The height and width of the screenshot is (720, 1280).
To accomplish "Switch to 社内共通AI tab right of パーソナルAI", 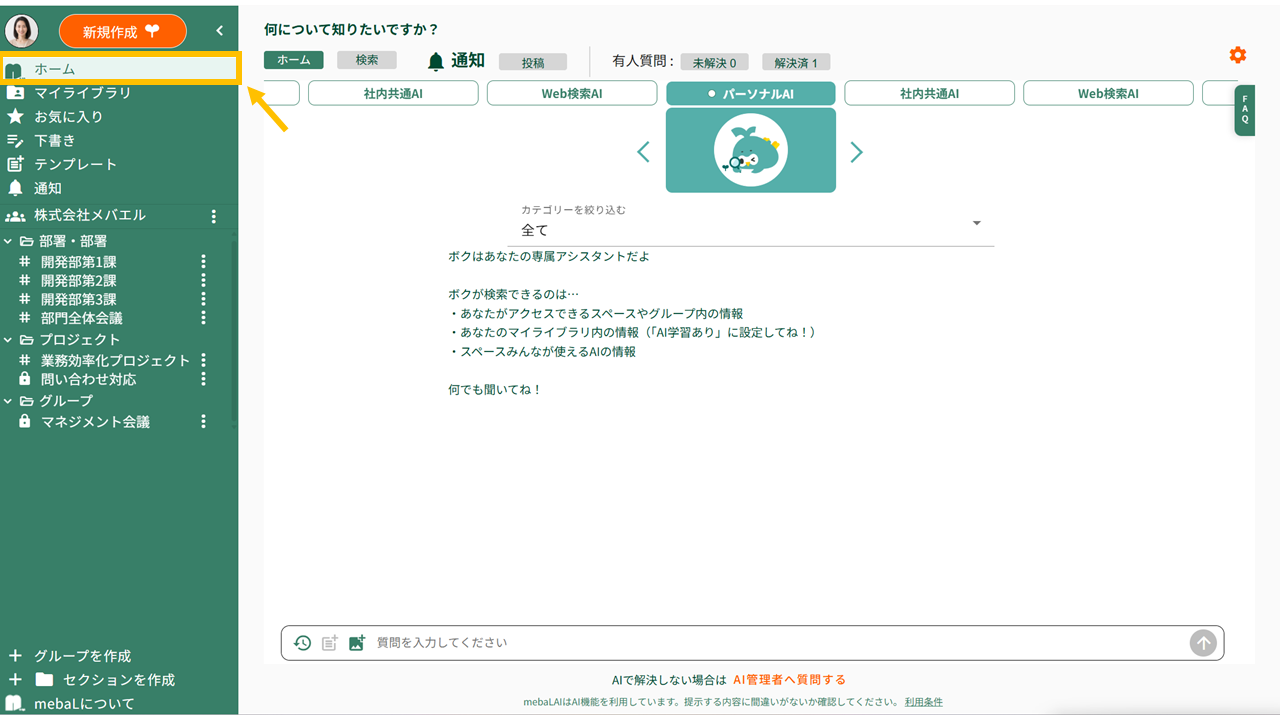I will click(x=929, y=93).
